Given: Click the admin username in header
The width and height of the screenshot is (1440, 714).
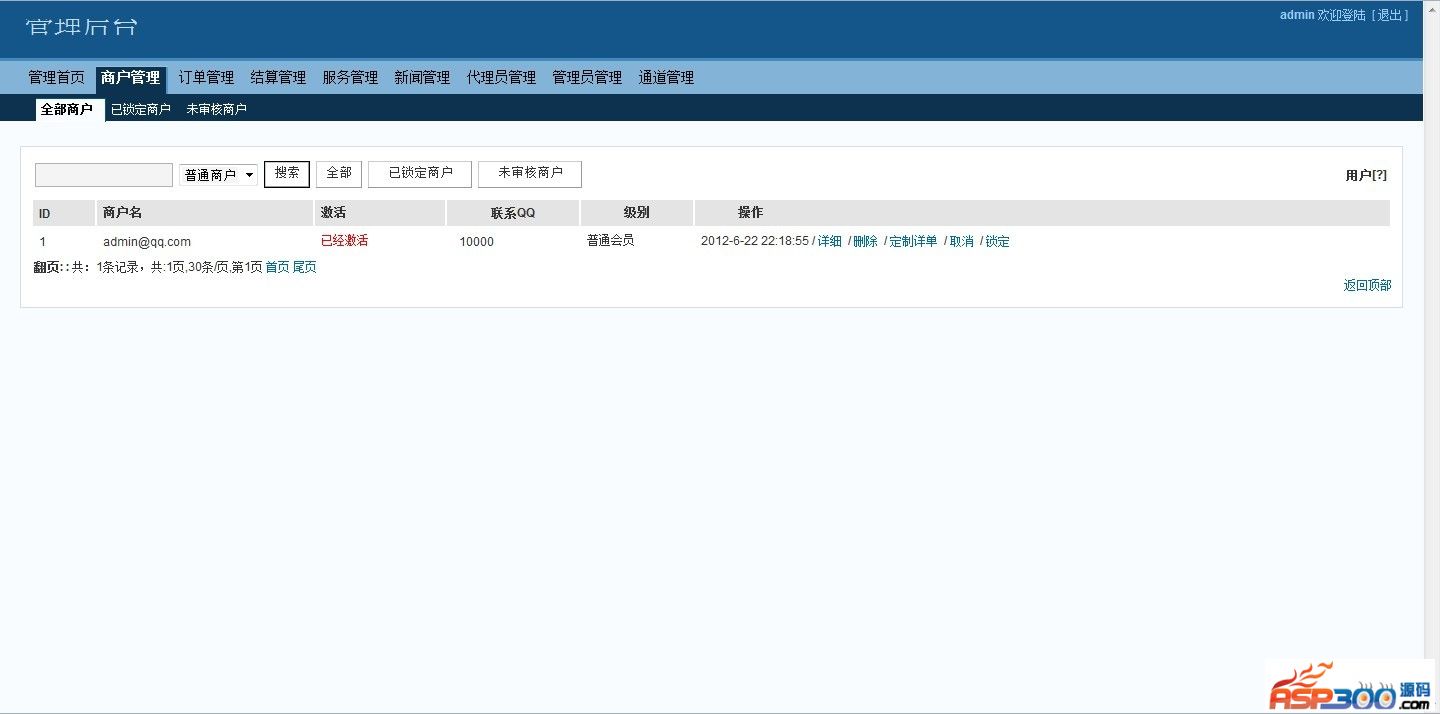Looking at the screenshot, I should pos(1297,15).
